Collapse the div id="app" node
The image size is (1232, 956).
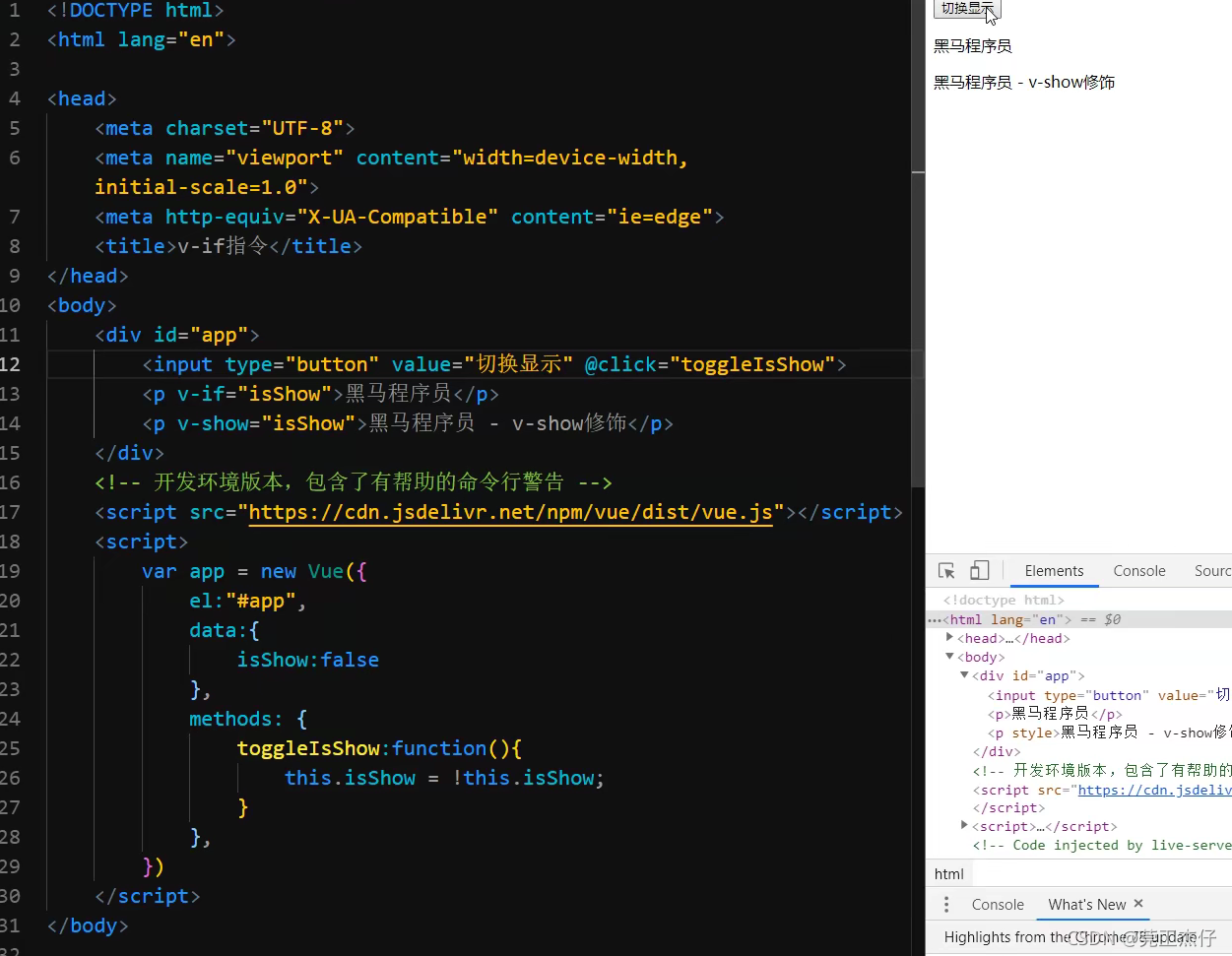[x=965, y=674]
